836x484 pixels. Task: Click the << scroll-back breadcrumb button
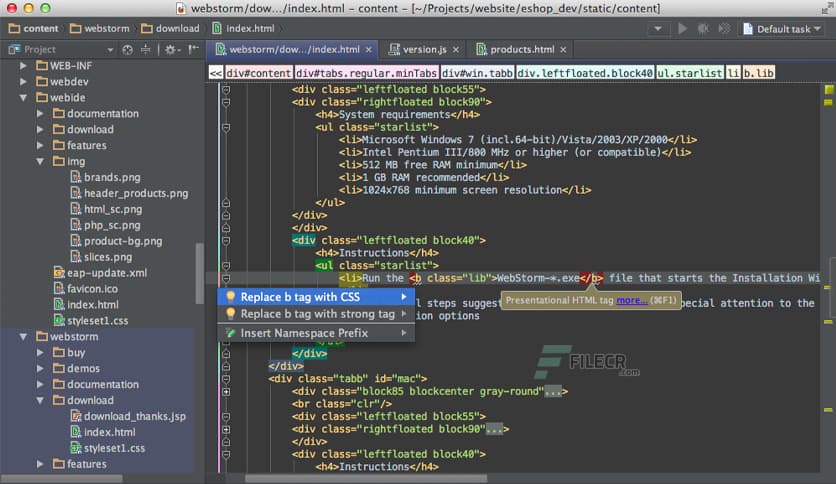coord(215,73)
